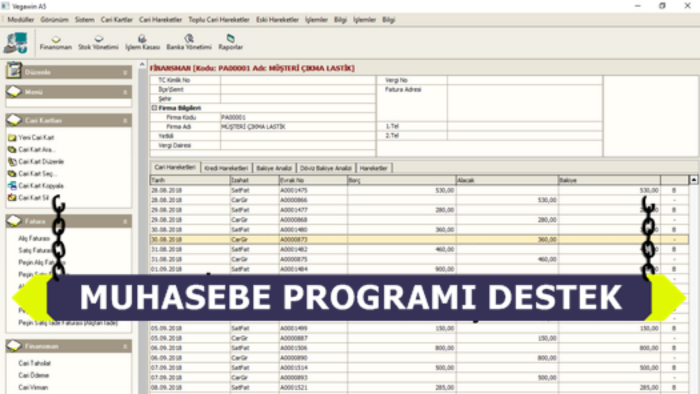Screen dimensions: 700x394
Task: Open Cari Ödeme in the Finansman panel
Action: click(x=33, y=375)
